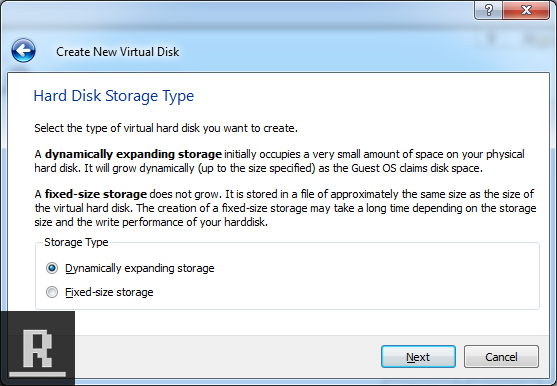Screen dimensions: 557x386
Task: Click the 'Guest OS claims disk space' text line
Action: (259, 168)
